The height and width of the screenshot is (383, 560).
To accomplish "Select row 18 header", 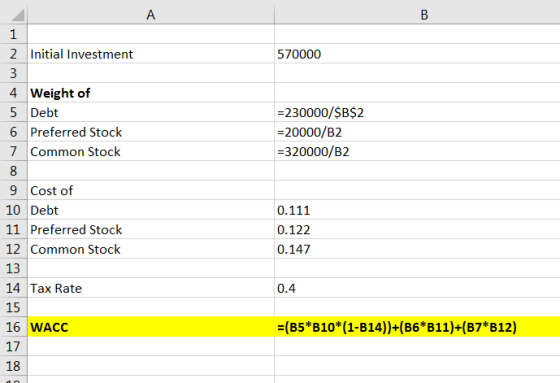I will coord(14,366).
